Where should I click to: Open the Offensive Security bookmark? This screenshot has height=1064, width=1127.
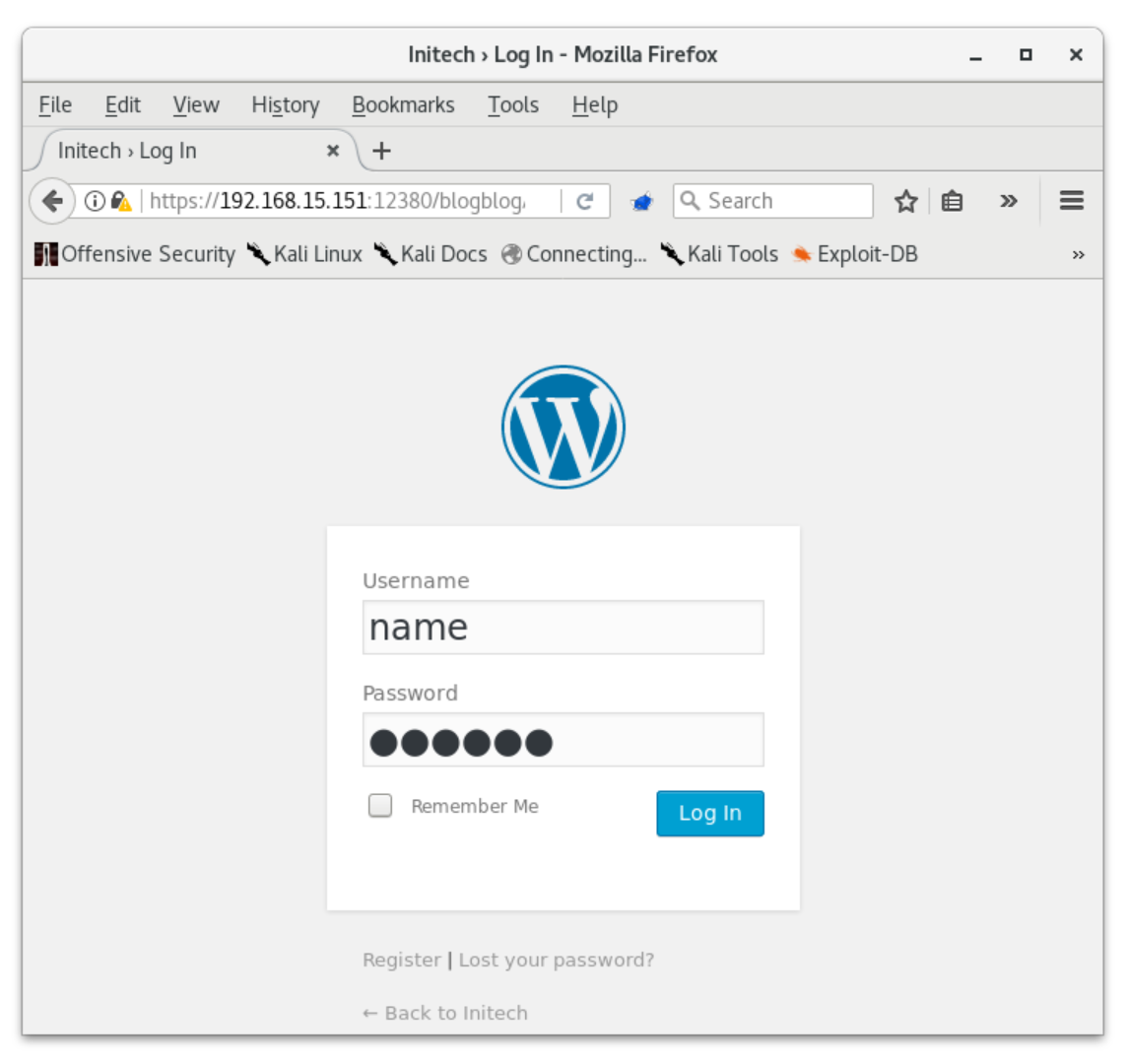click(135, 254)
